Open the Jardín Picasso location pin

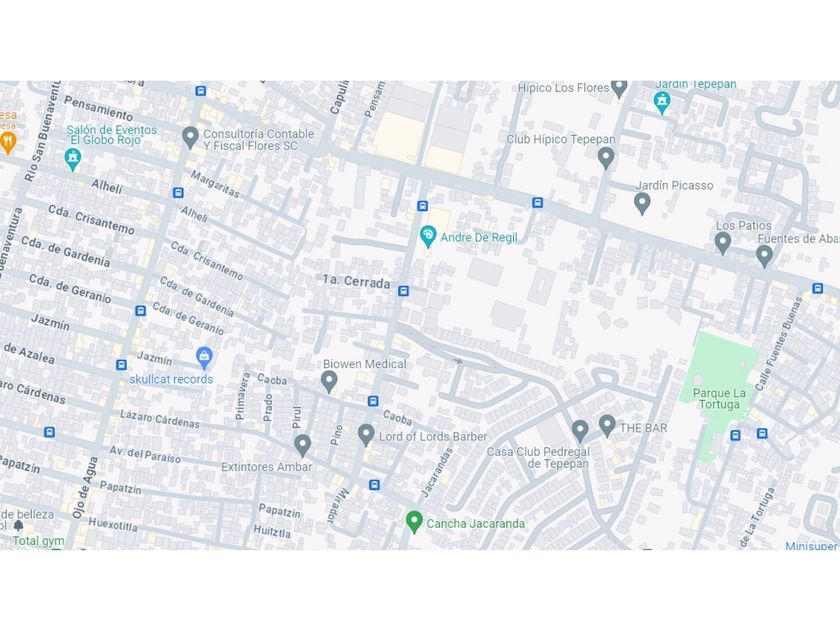click(x=642, y=204)
